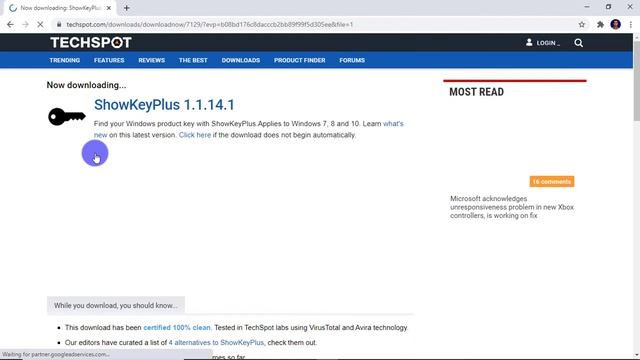Click the page vertical scrollbar thumb
Screen dimensions: 640x360
click(636, 80)
